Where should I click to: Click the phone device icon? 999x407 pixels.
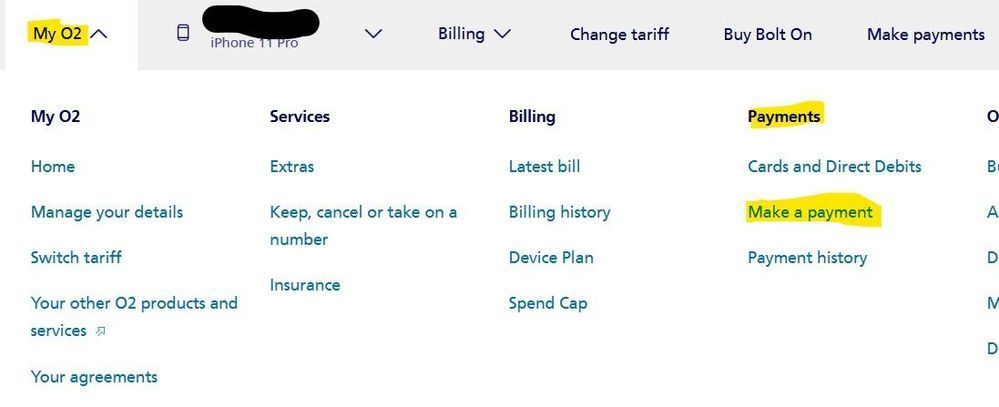[x=183, y=33]
